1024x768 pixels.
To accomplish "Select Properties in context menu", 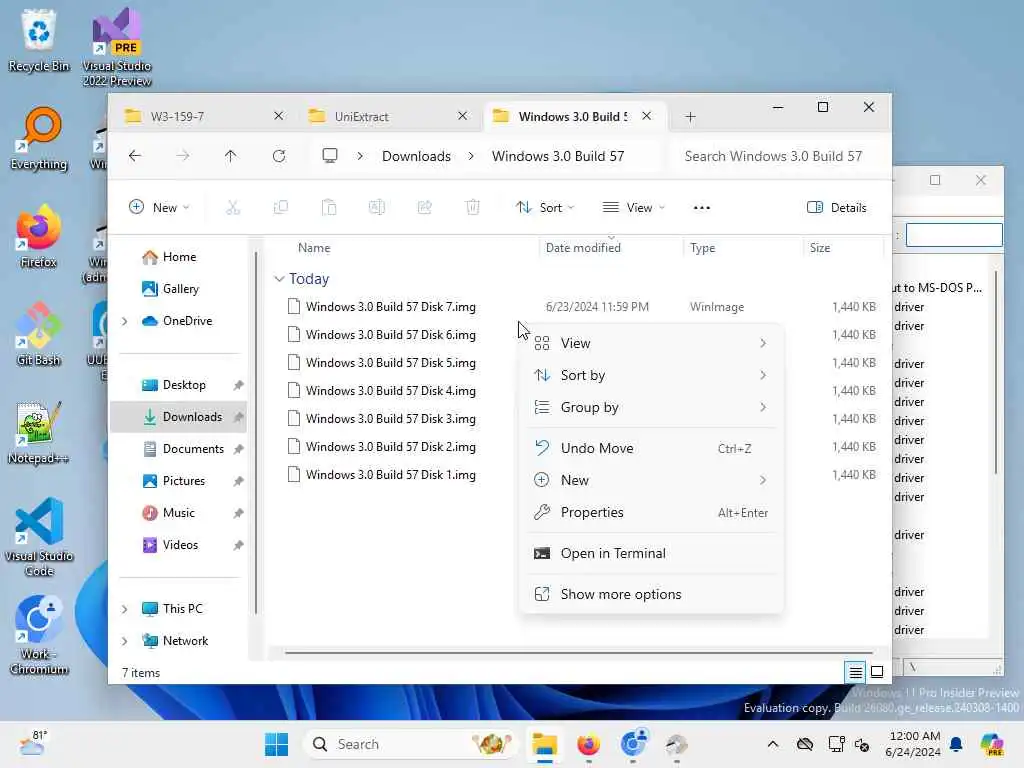I will coord(651,513).
